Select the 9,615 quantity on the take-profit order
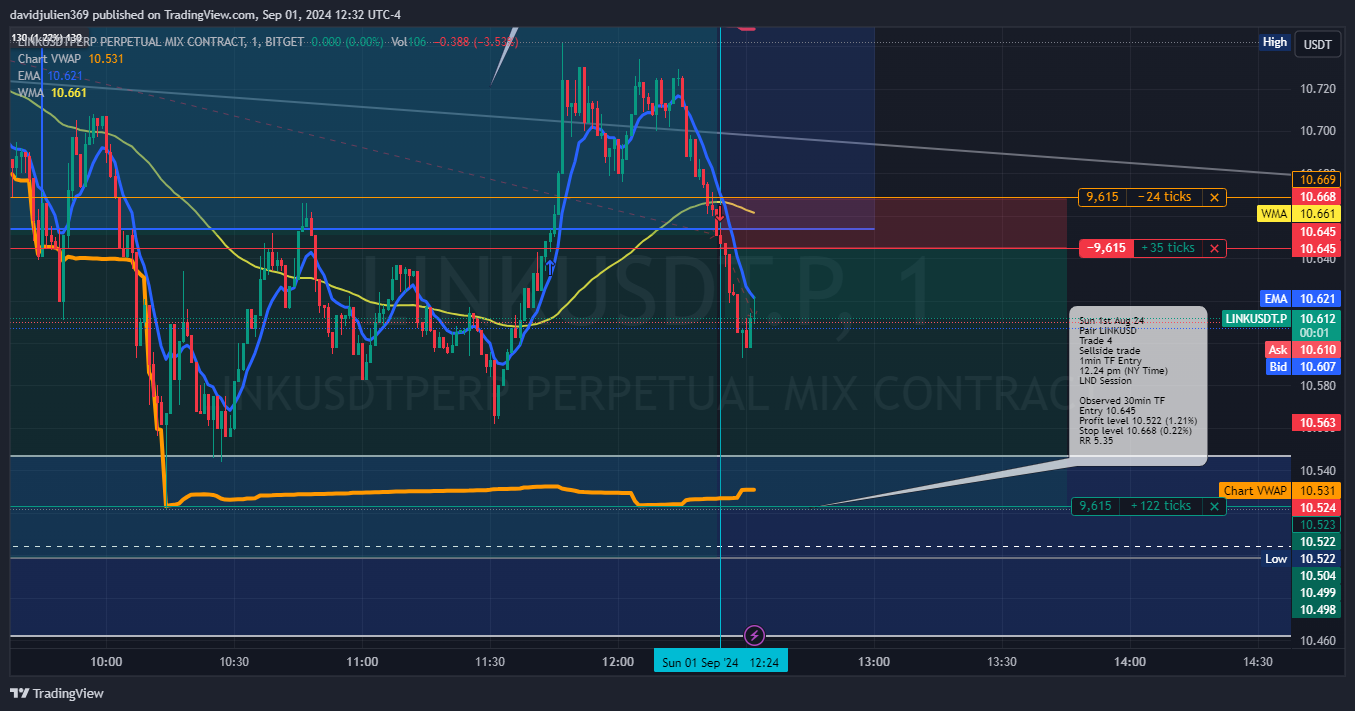Viewport: 1355px width, 711px height. 1096,506
